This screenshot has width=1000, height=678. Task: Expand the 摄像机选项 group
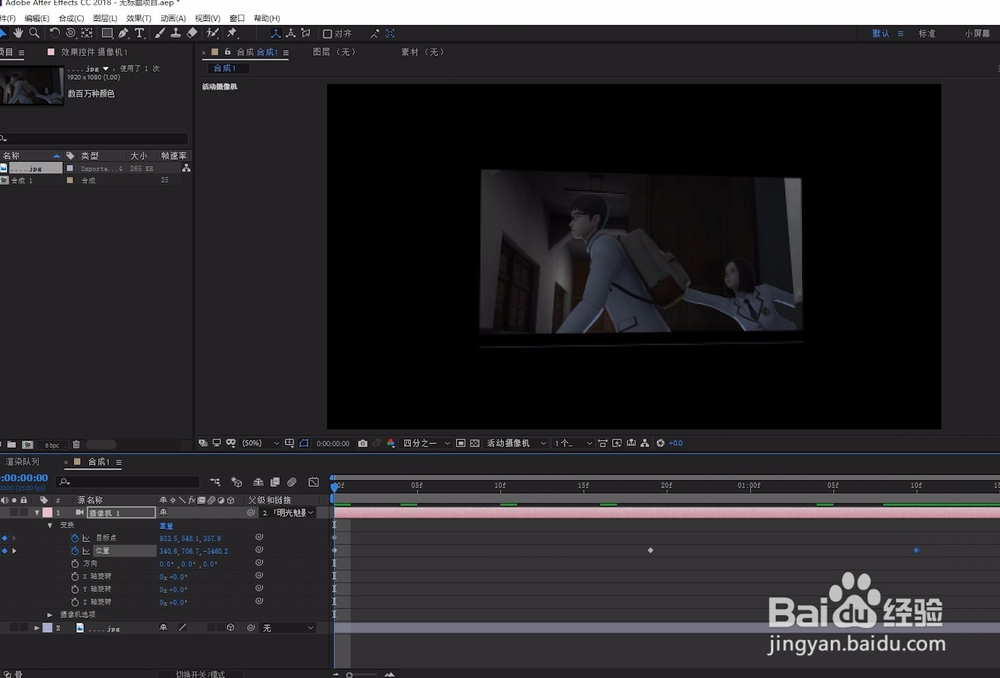click(50, 615)
